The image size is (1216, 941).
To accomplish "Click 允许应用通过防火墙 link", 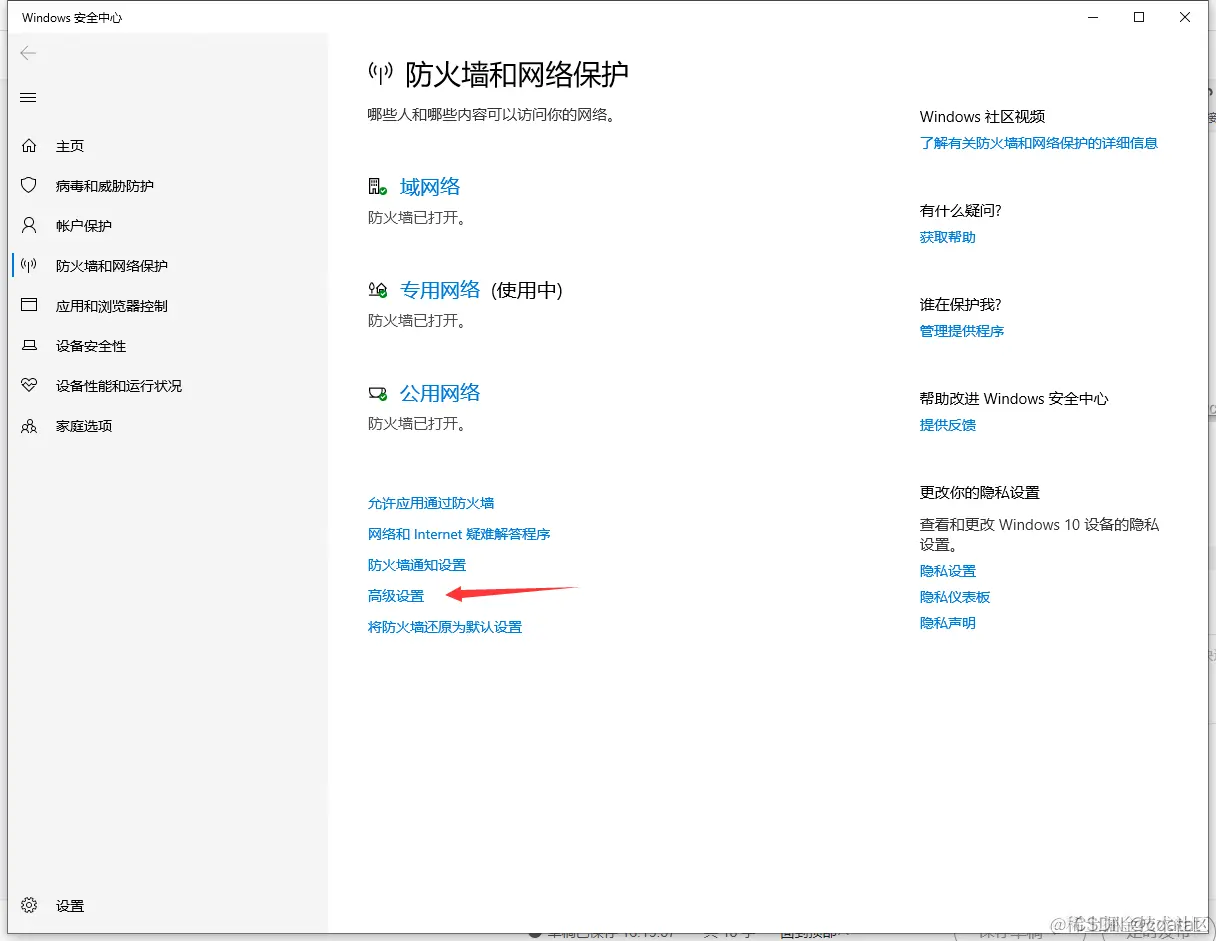I will click(431, 503).
